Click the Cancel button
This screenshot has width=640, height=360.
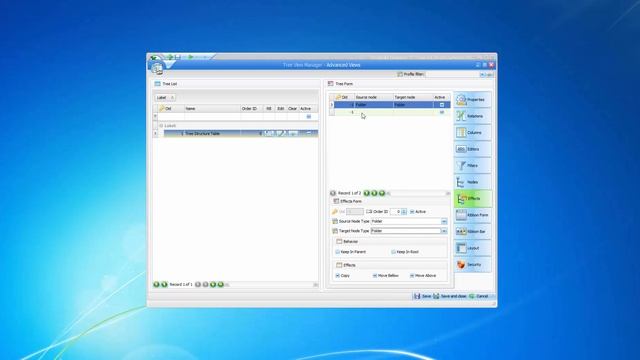(479, 296)
